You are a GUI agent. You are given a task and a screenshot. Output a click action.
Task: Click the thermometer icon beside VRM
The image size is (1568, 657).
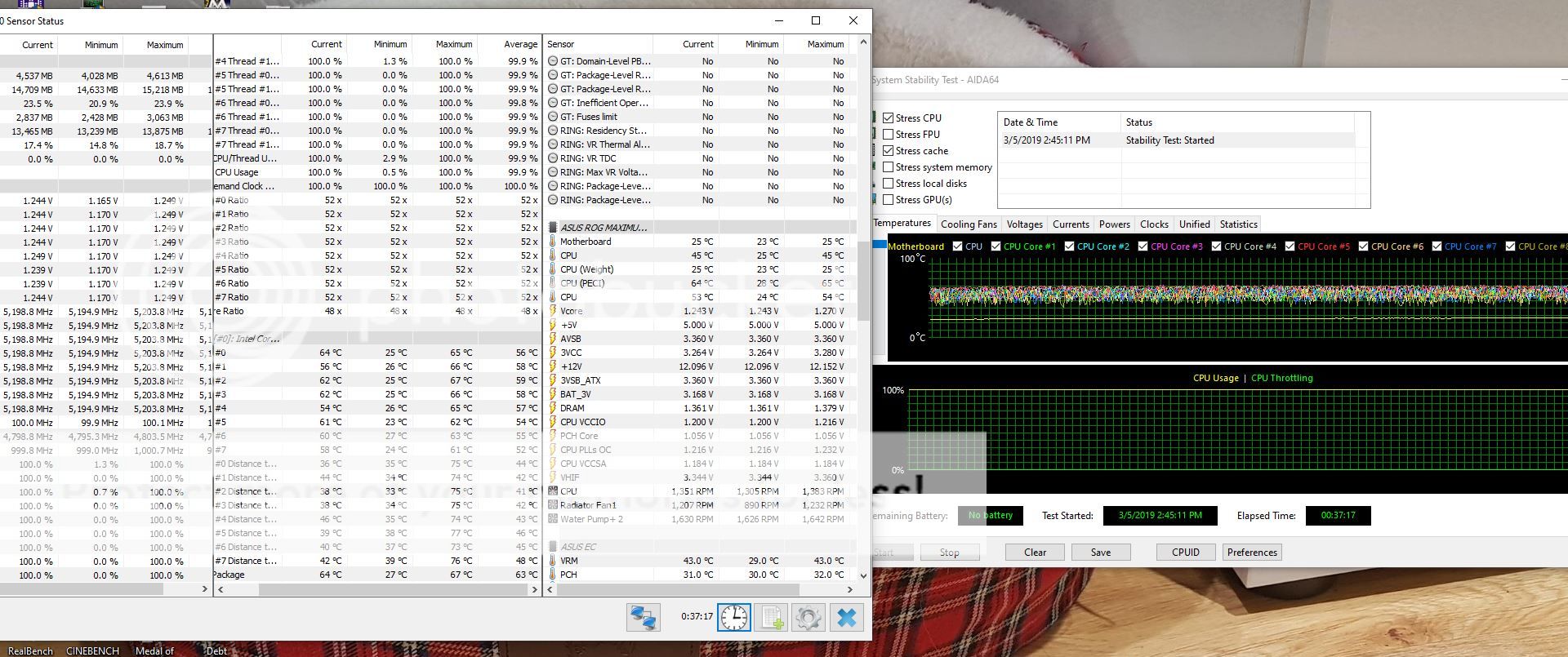click(x=553, y=561)
